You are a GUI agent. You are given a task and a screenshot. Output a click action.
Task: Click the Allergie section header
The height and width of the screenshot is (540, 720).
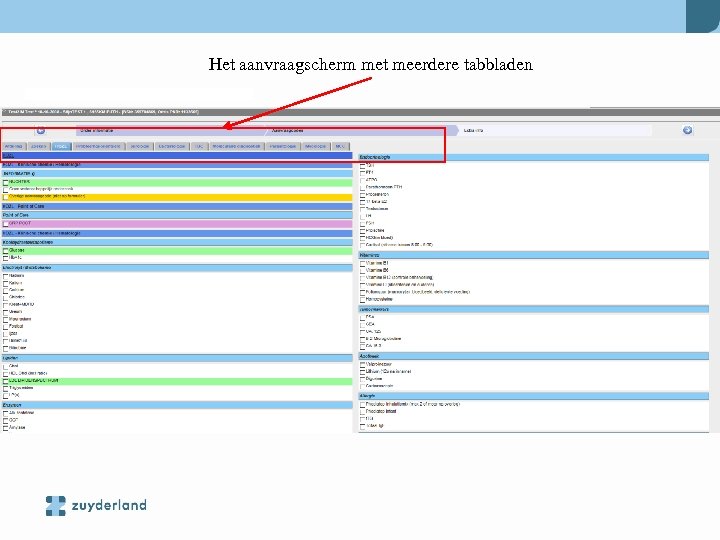point(534,396)
